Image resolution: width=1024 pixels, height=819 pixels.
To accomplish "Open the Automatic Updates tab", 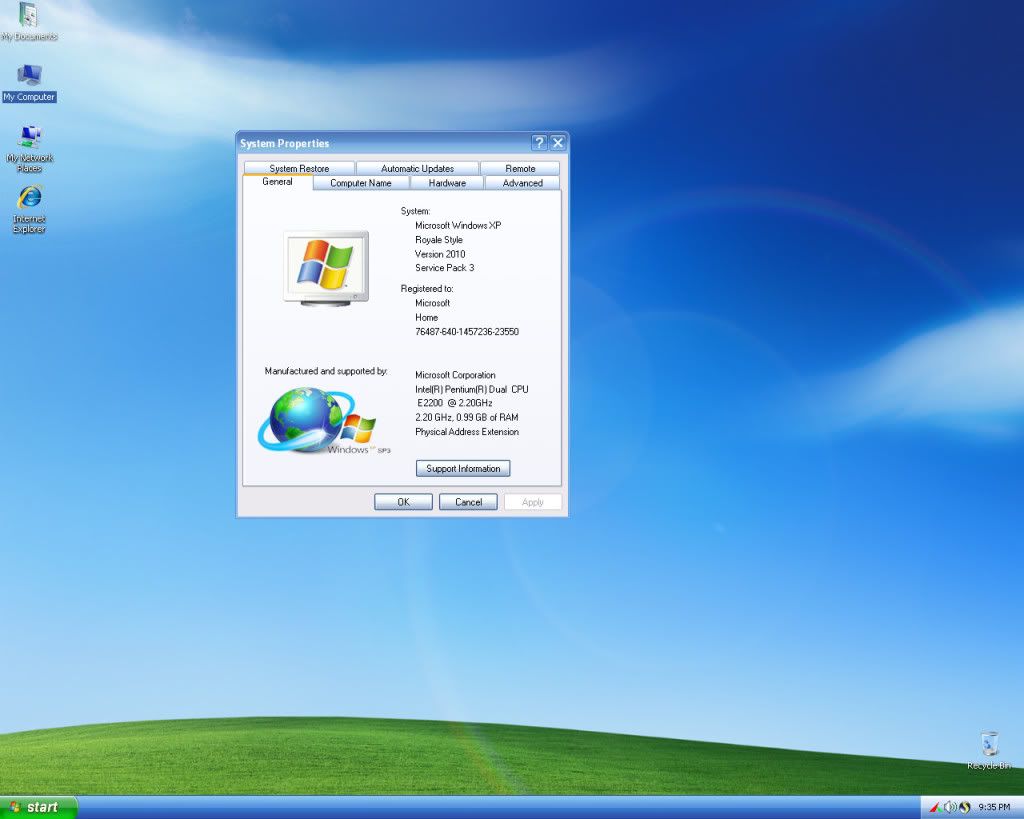I will pos(417,168).
